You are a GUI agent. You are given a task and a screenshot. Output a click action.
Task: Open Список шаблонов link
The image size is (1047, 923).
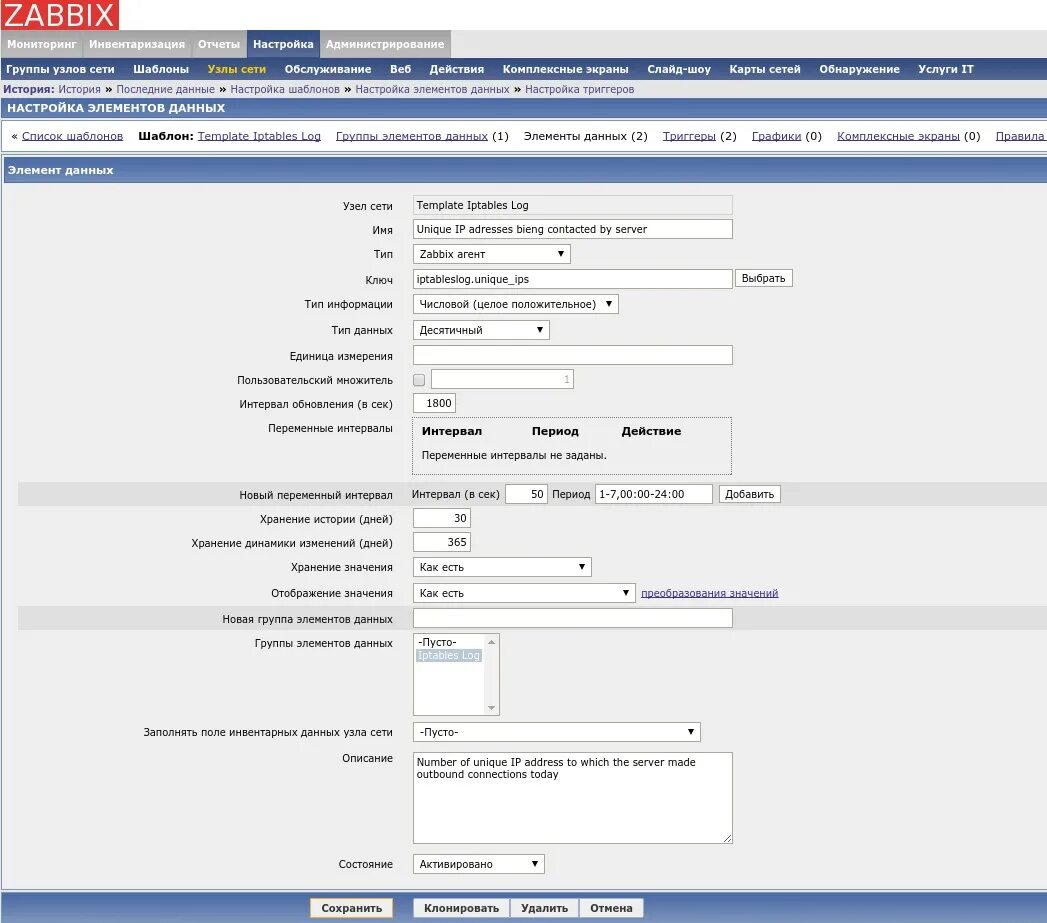point(72,136)
